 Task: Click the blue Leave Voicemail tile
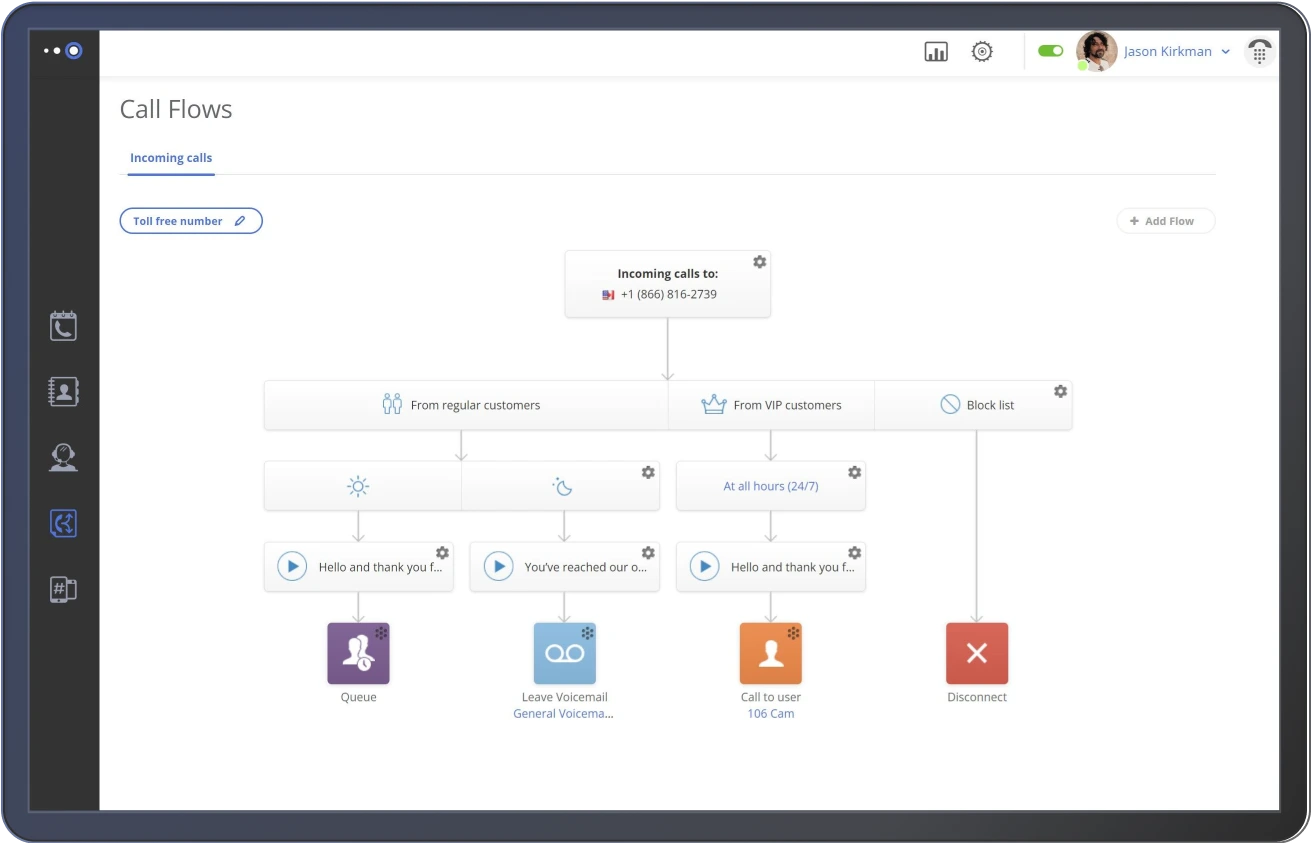564,654
